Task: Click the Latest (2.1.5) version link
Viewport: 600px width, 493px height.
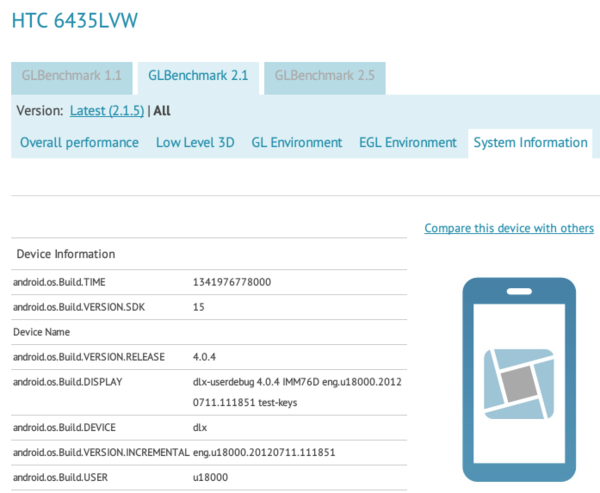Action: pyautogui.click(x=107, y=111)
